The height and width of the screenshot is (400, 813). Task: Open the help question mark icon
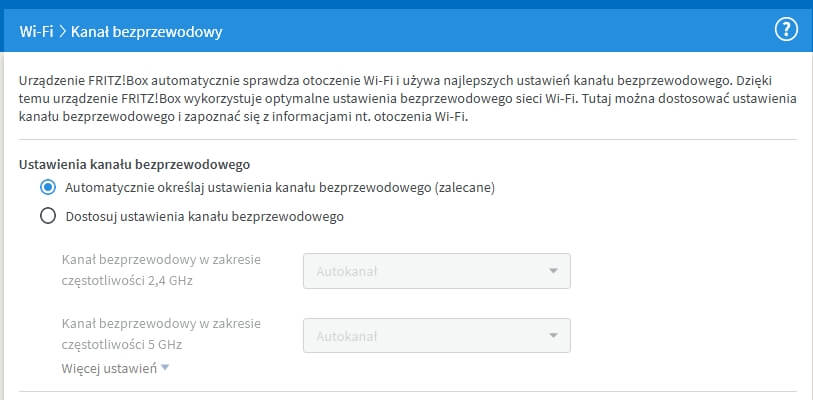(786, 31)
